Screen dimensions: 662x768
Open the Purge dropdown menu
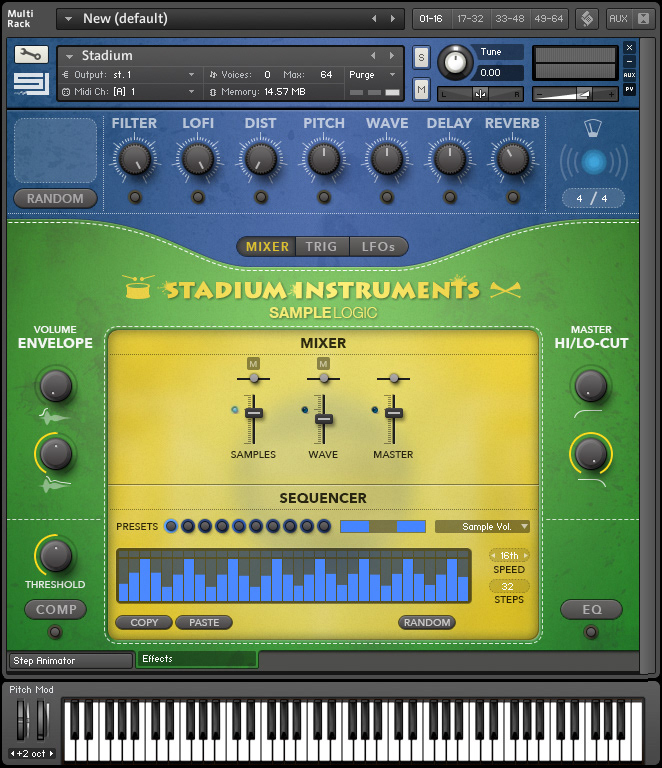[x=392, y=75]
